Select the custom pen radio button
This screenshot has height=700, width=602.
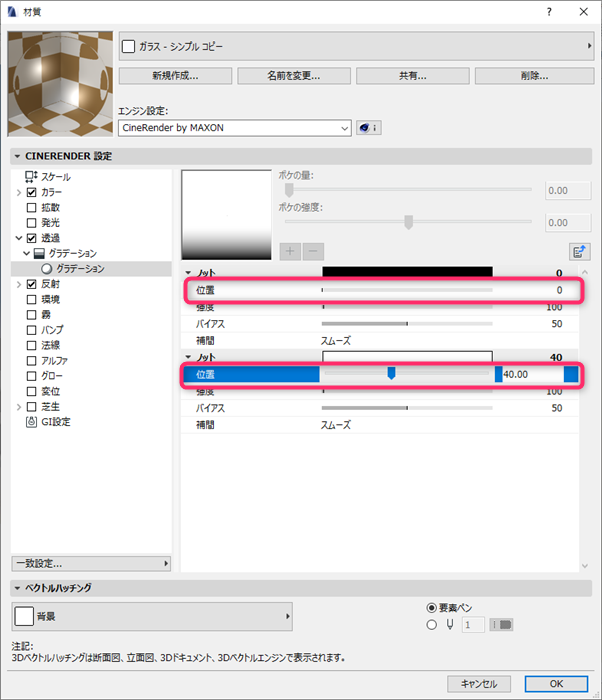431,625
